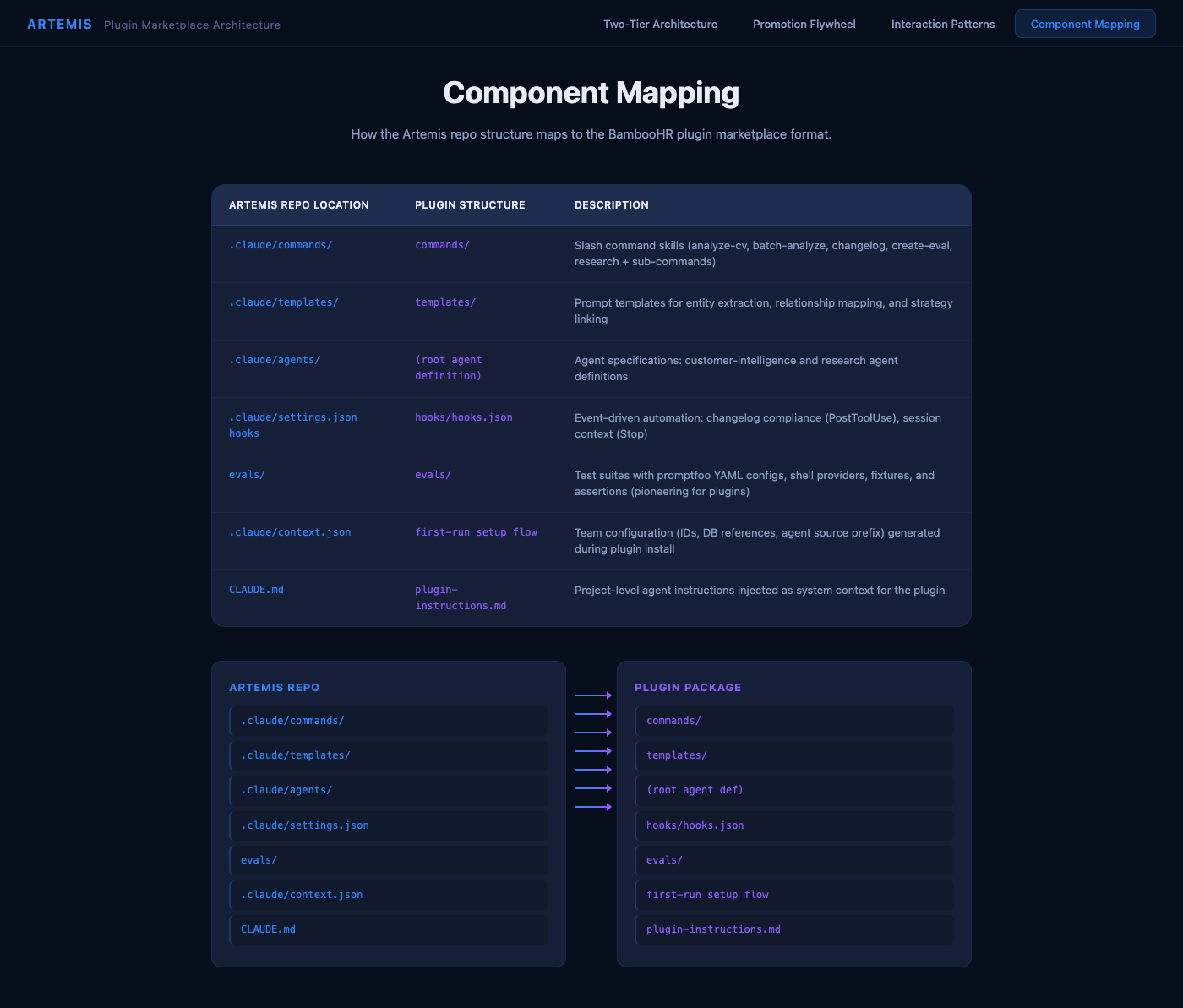
Task: Click hooks/hooks.json in the Plugin Package card
Action: pos(794,825)
